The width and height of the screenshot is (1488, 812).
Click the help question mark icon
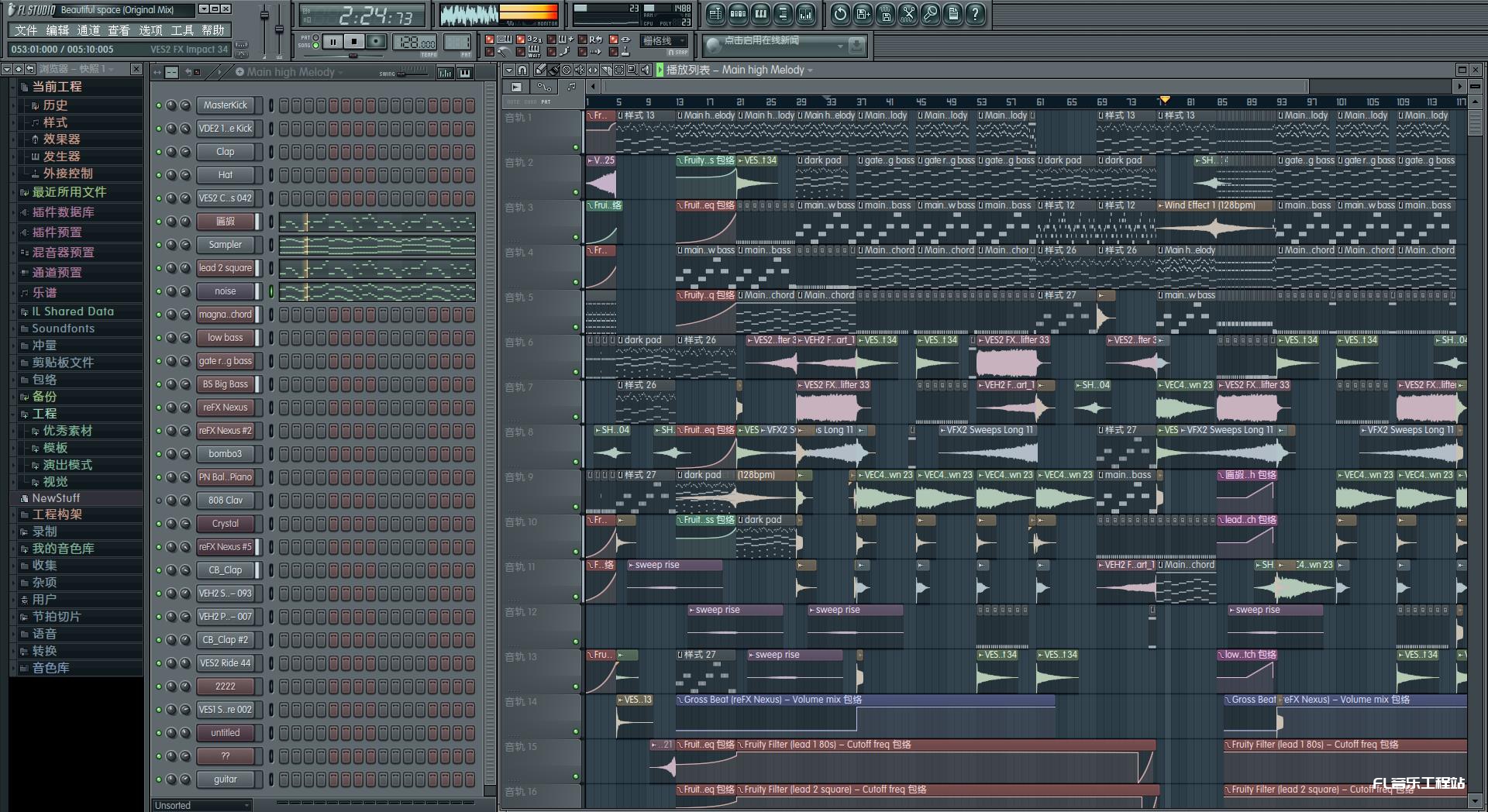pos(975,14)
